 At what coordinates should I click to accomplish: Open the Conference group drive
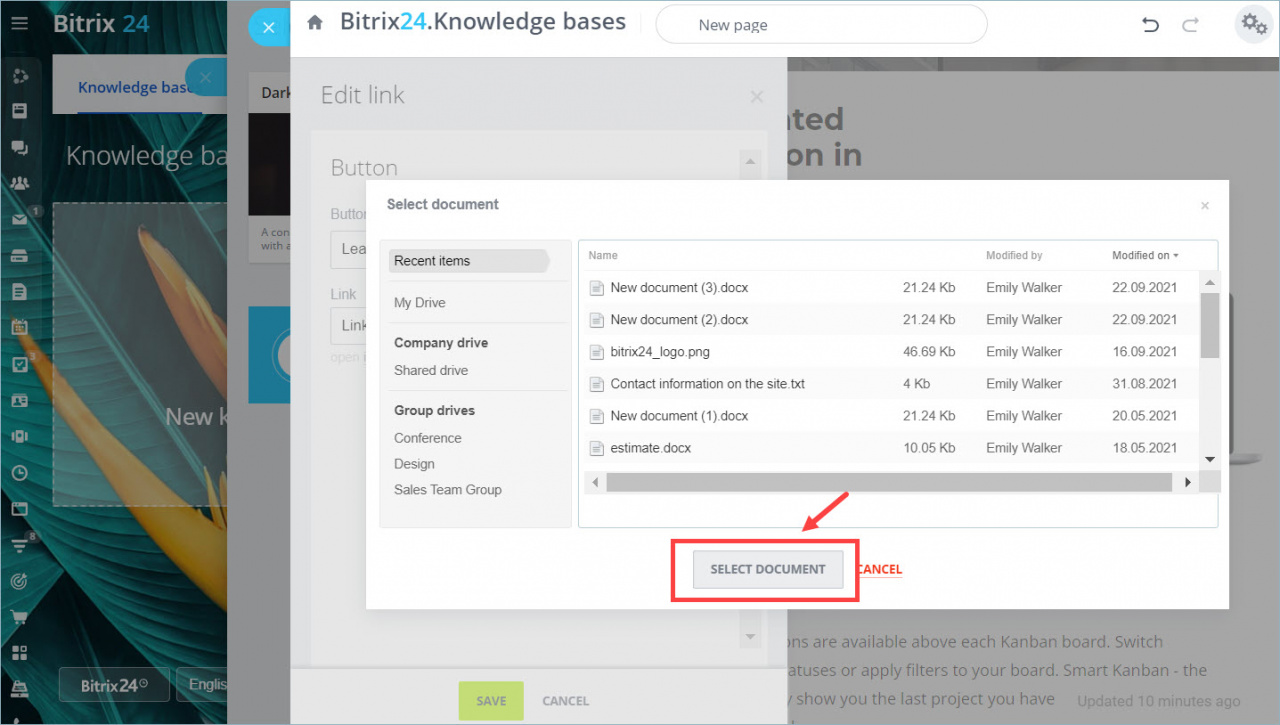(428, 438)
